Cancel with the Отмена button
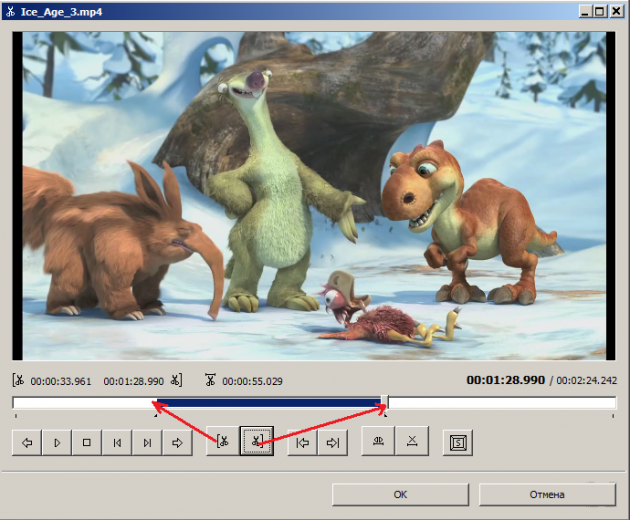The width and height of the screenshot is (630, 520). [x=547, y=494]
